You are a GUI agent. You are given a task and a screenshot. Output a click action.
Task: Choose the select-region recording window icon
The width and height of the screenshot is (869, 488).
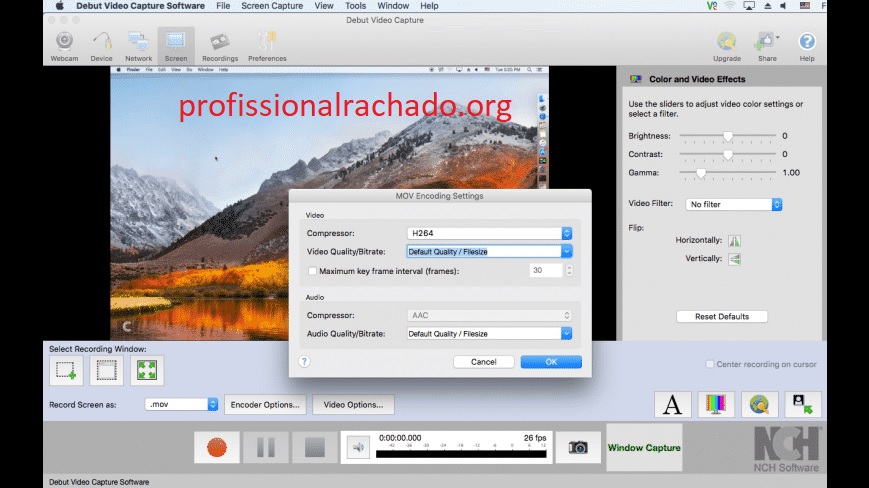66,370
